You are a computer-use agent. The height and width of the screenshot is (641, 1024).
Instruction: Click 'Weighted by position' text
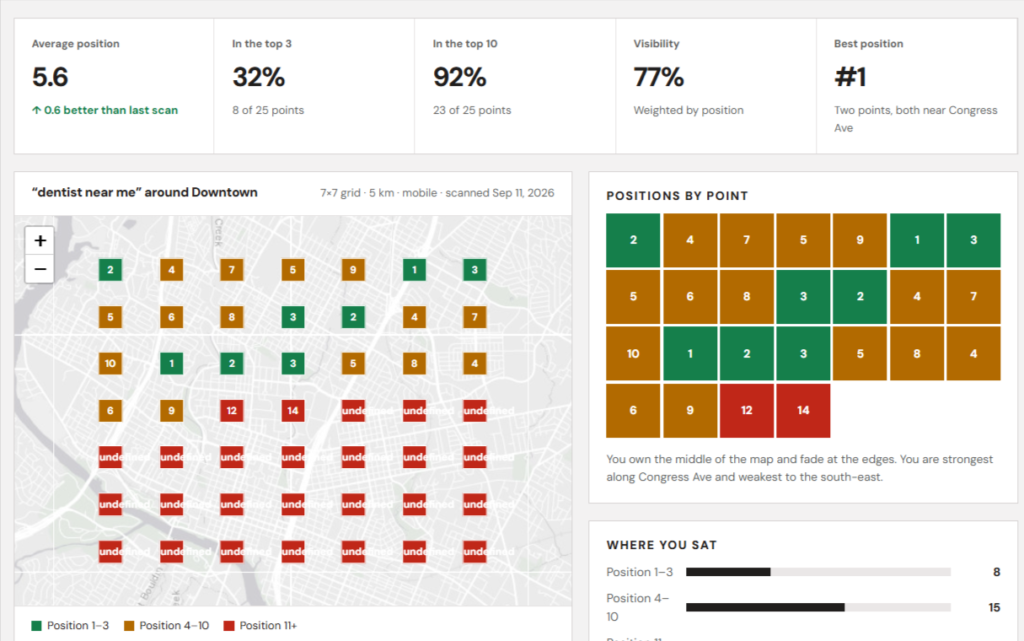[x=688, y=110]
